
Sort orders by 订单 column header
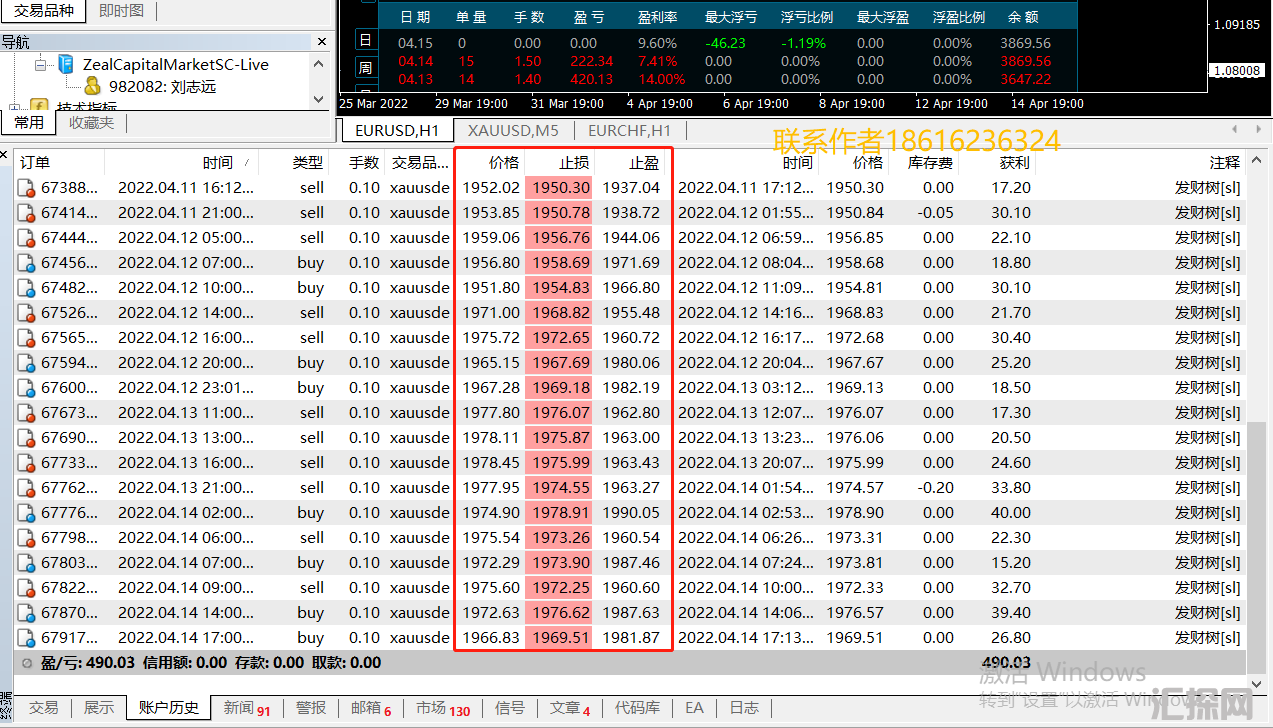tap(35, 162)
